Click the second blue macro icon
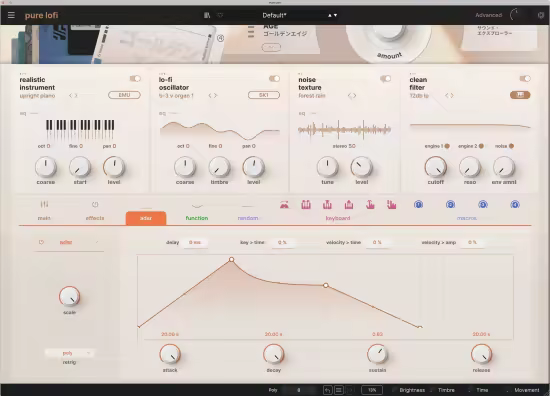Image resolution: width=550 pixels, height=396 pixels. click(x=450, y=204)
